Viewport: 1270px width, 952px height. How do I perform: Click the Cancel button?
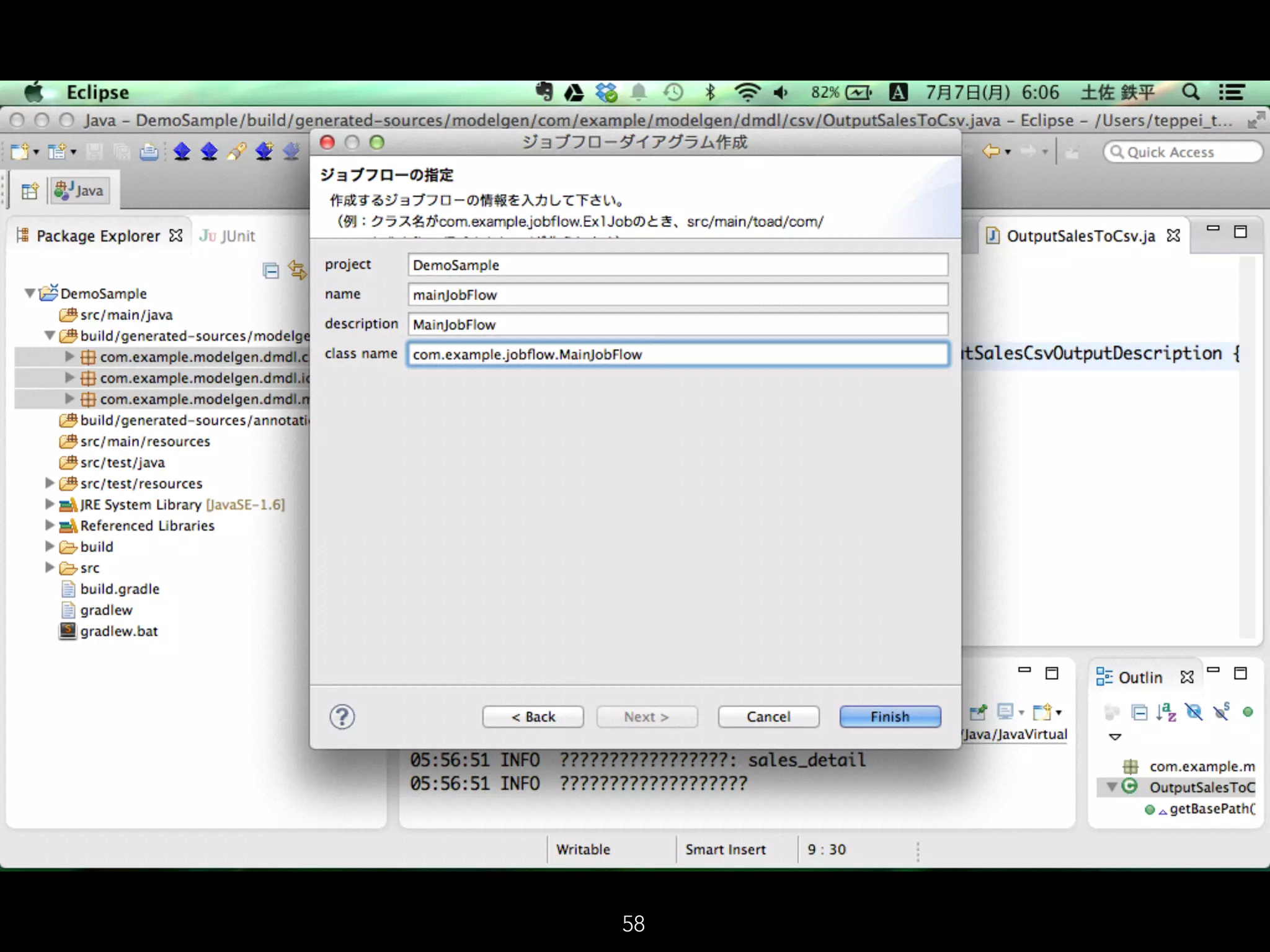tap(768, 717)
